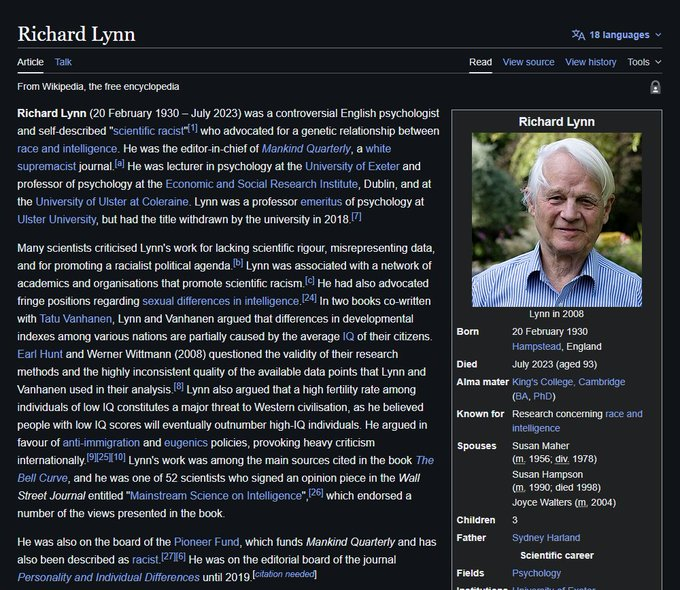Select the Article tab
Image resolution: width=680 pixels, height=590 pixels.
[x=30, y=62]
